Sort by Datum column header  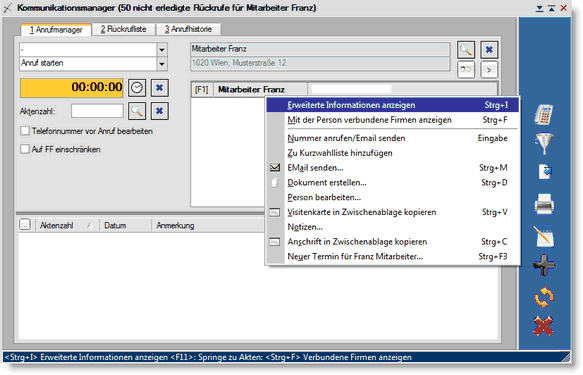125,225
